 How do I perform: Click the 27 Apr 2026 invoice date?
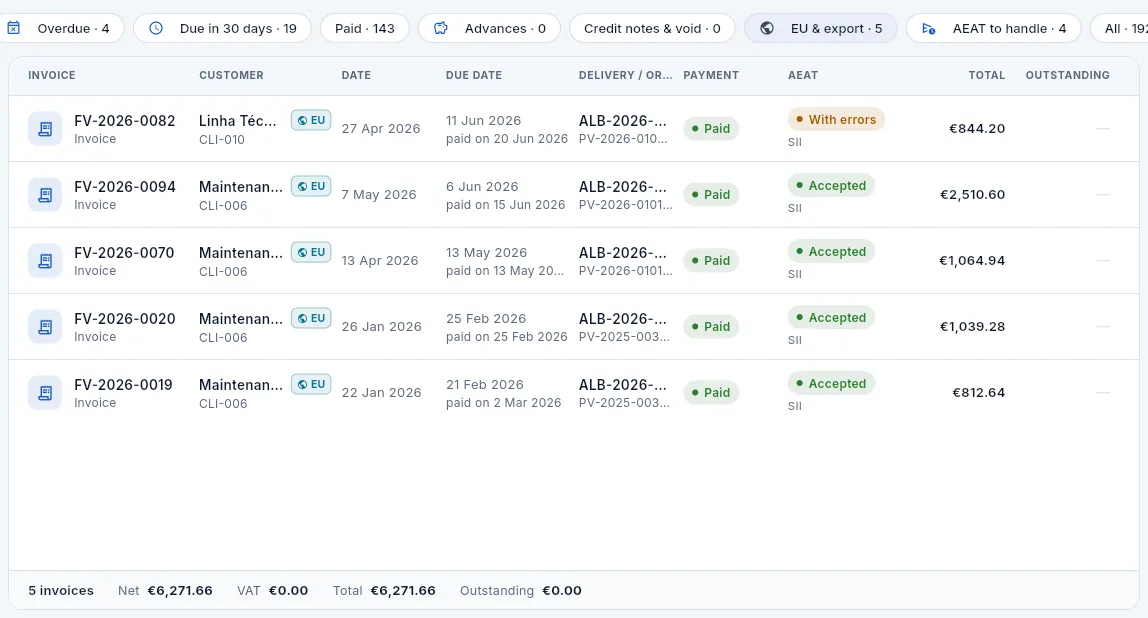(381, 129)
